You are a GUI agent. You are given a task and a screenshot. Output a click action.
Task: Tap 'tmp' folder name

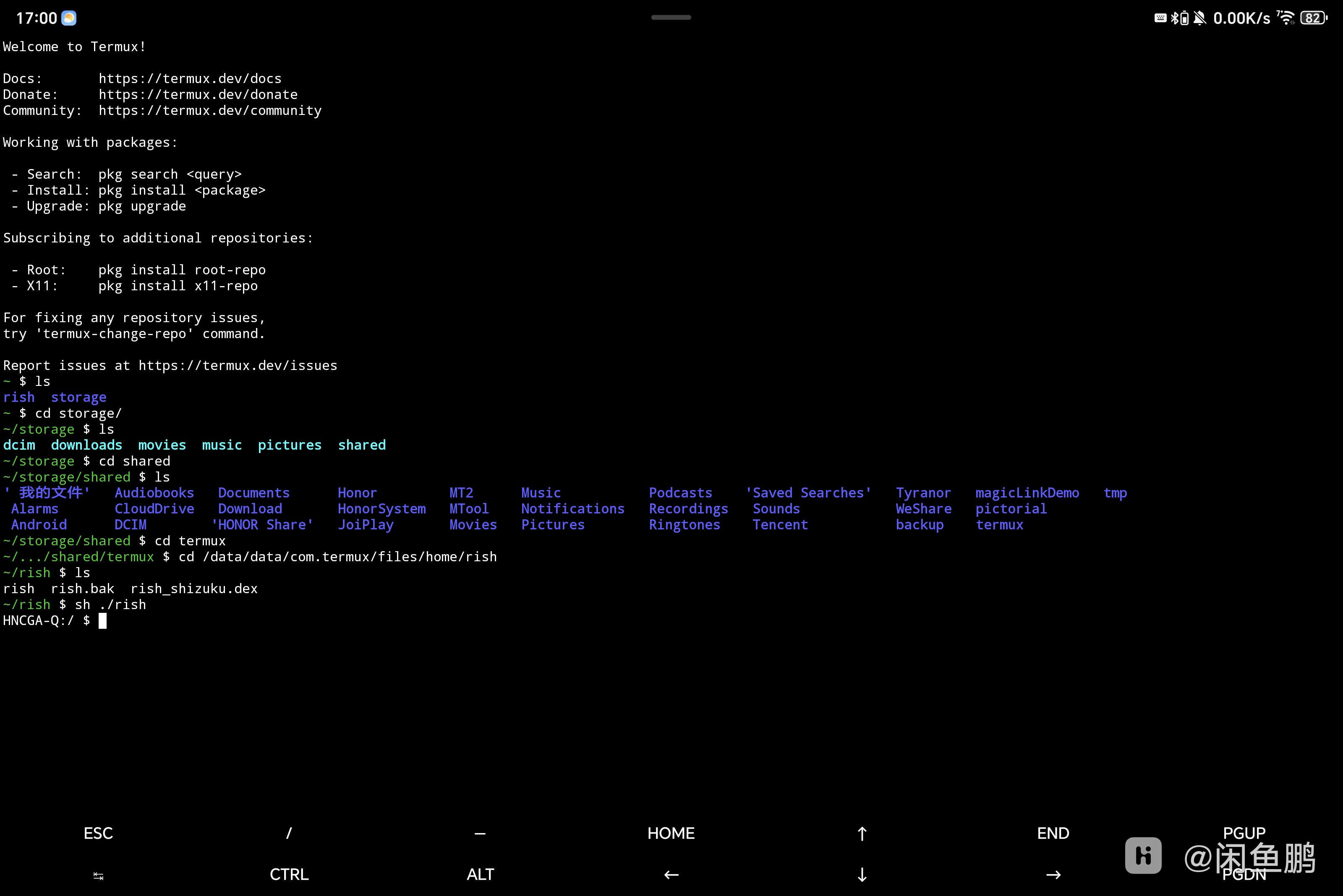(1116, 492)
